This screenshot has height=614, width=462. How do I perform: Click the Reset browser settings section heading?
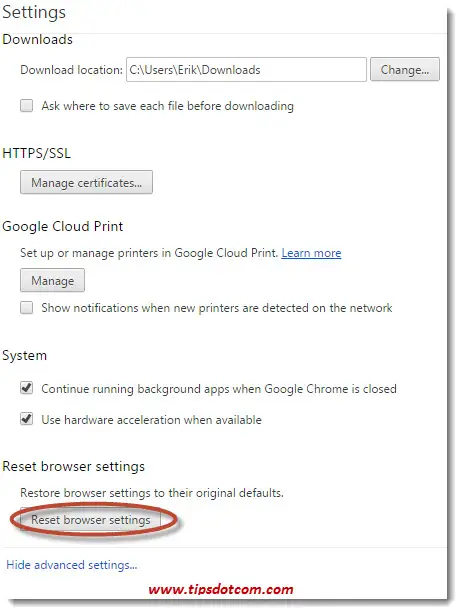[74, 466]
